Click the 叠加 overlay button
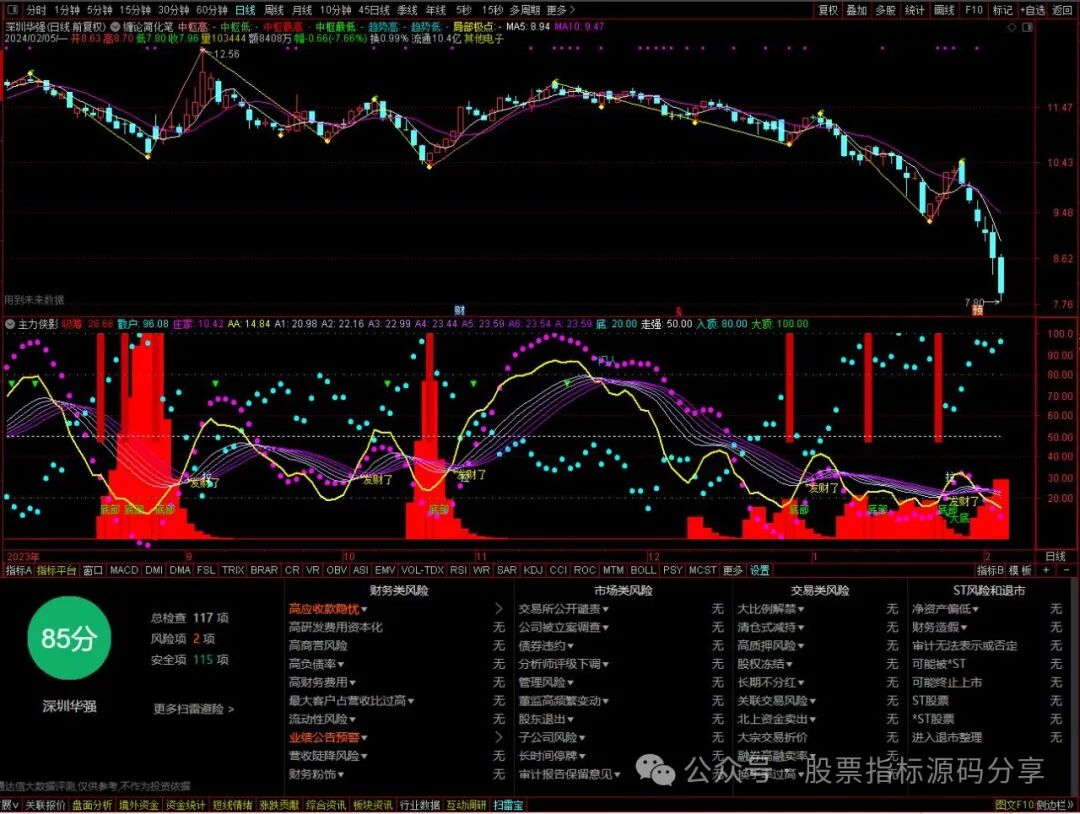The image size is (1080, 814). [857, 10]
